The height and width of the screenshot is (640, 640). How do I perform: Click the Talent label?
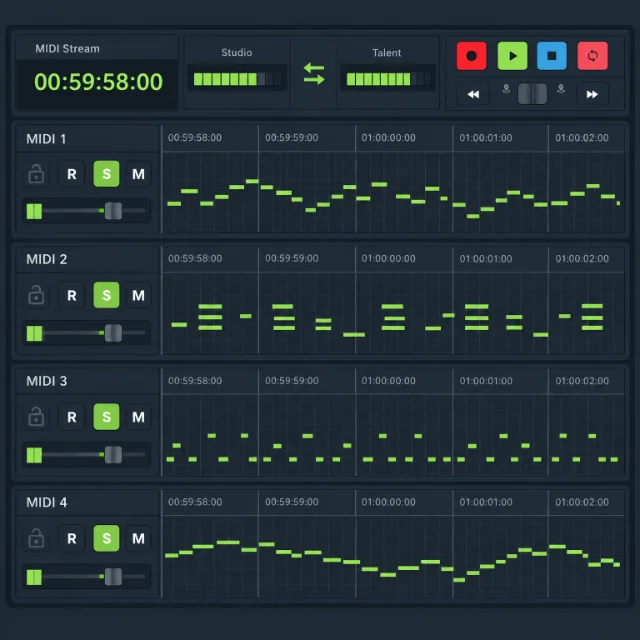pos(387,53)
